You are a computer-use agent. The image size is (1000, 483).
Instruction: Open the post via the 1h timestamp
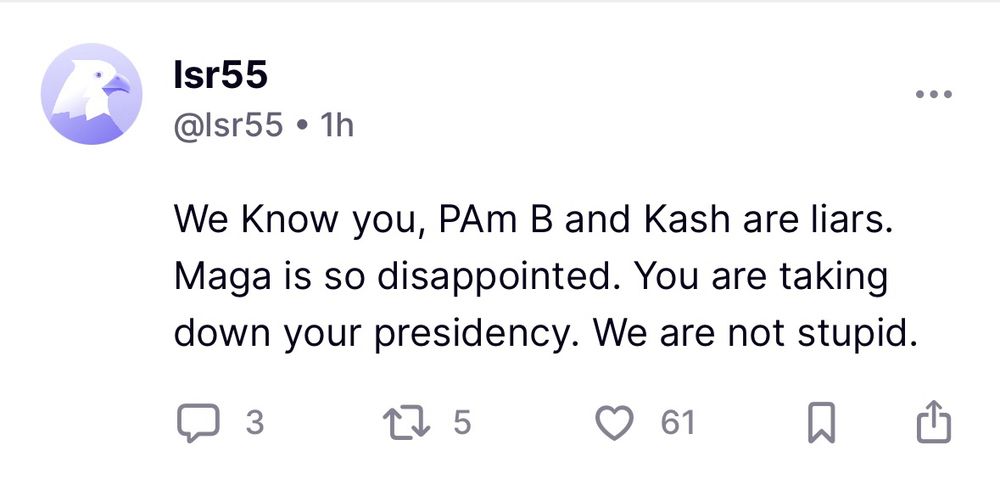335,126
